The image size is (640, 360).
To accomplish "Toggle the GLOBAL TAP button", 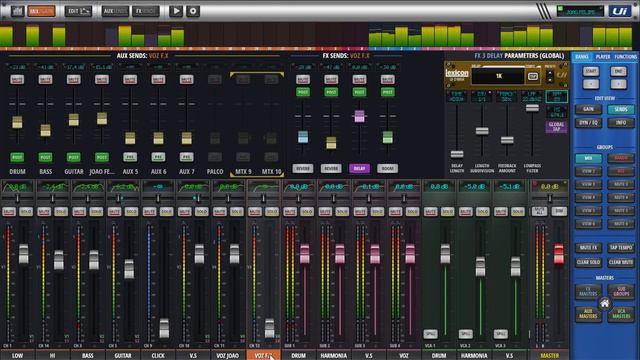I will pyautogui.click(x=556, y=127).
